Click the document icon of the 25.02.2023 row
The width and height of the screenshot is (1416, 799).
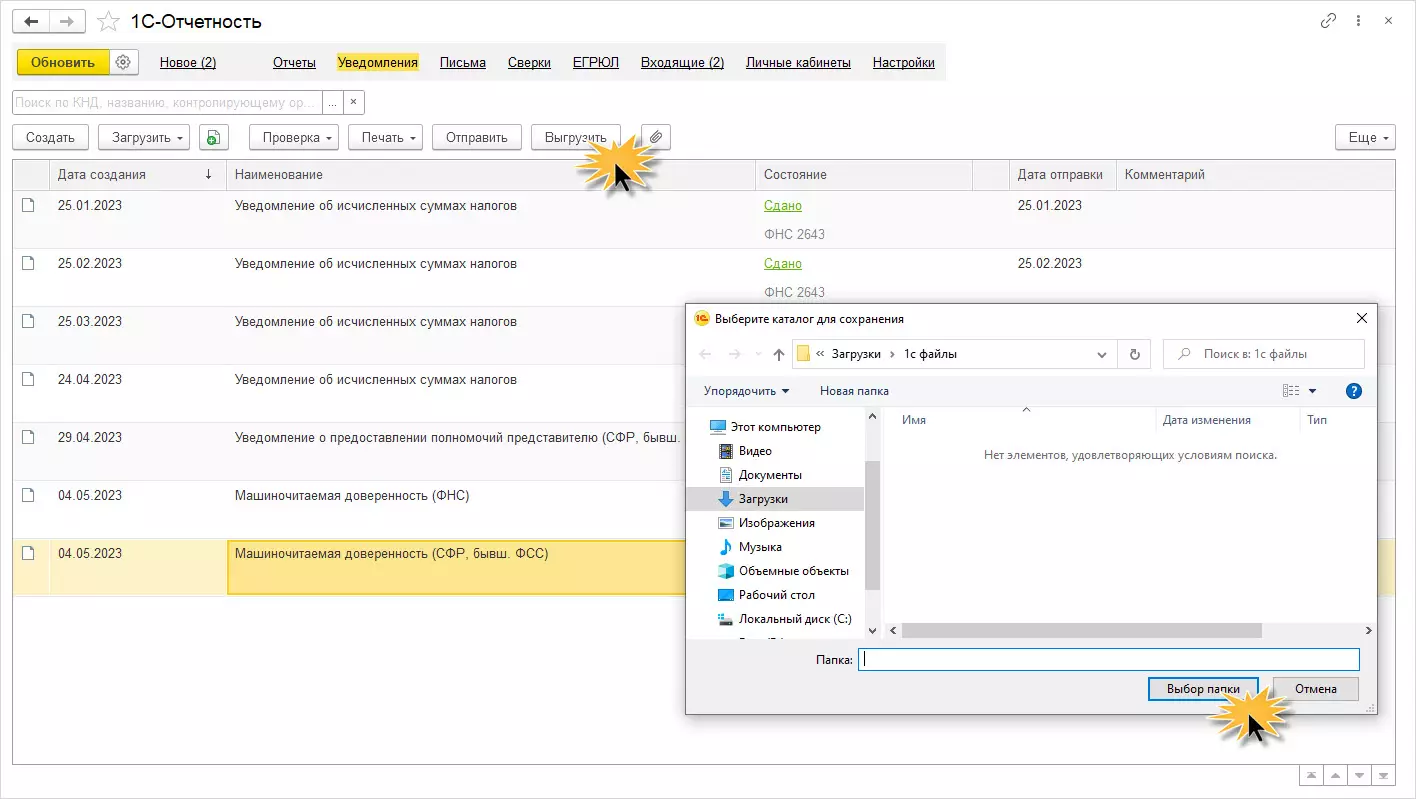pos(29,263)
